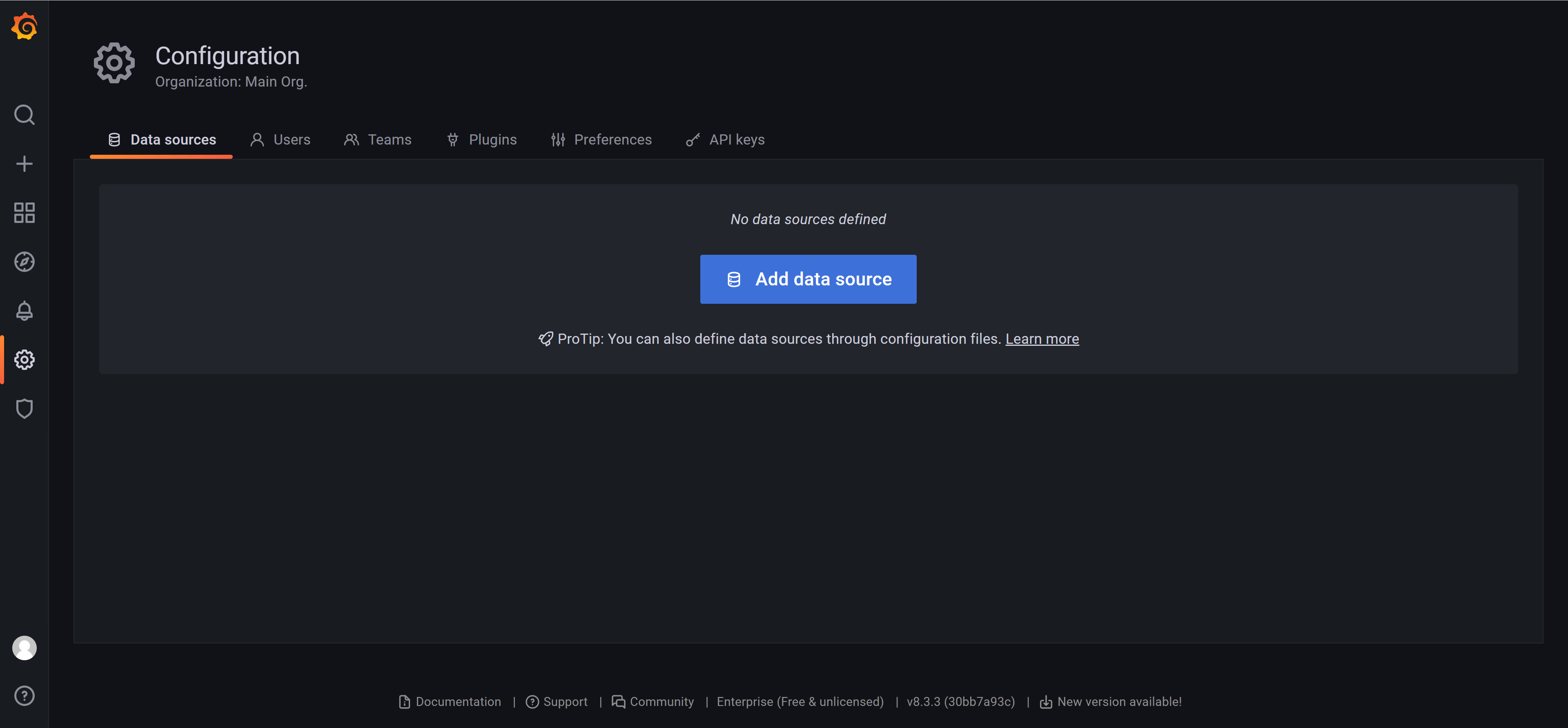This screenshot has height=728, width=1568.
Task: Click the Create plus icon in sidebar
Action: [x=24, y=164]
